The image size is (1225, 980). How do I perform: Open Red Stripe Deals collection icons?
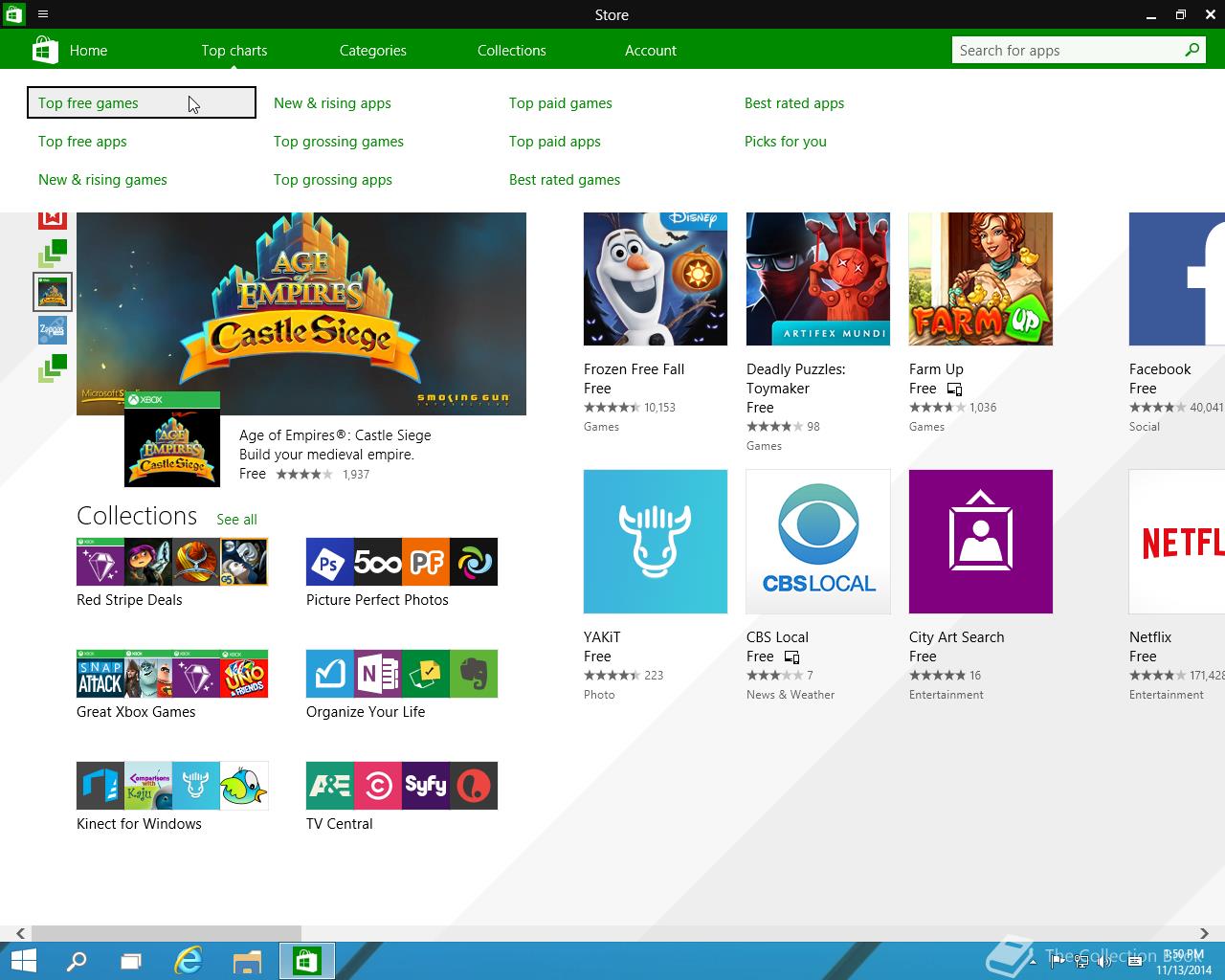tap(172, 562)
